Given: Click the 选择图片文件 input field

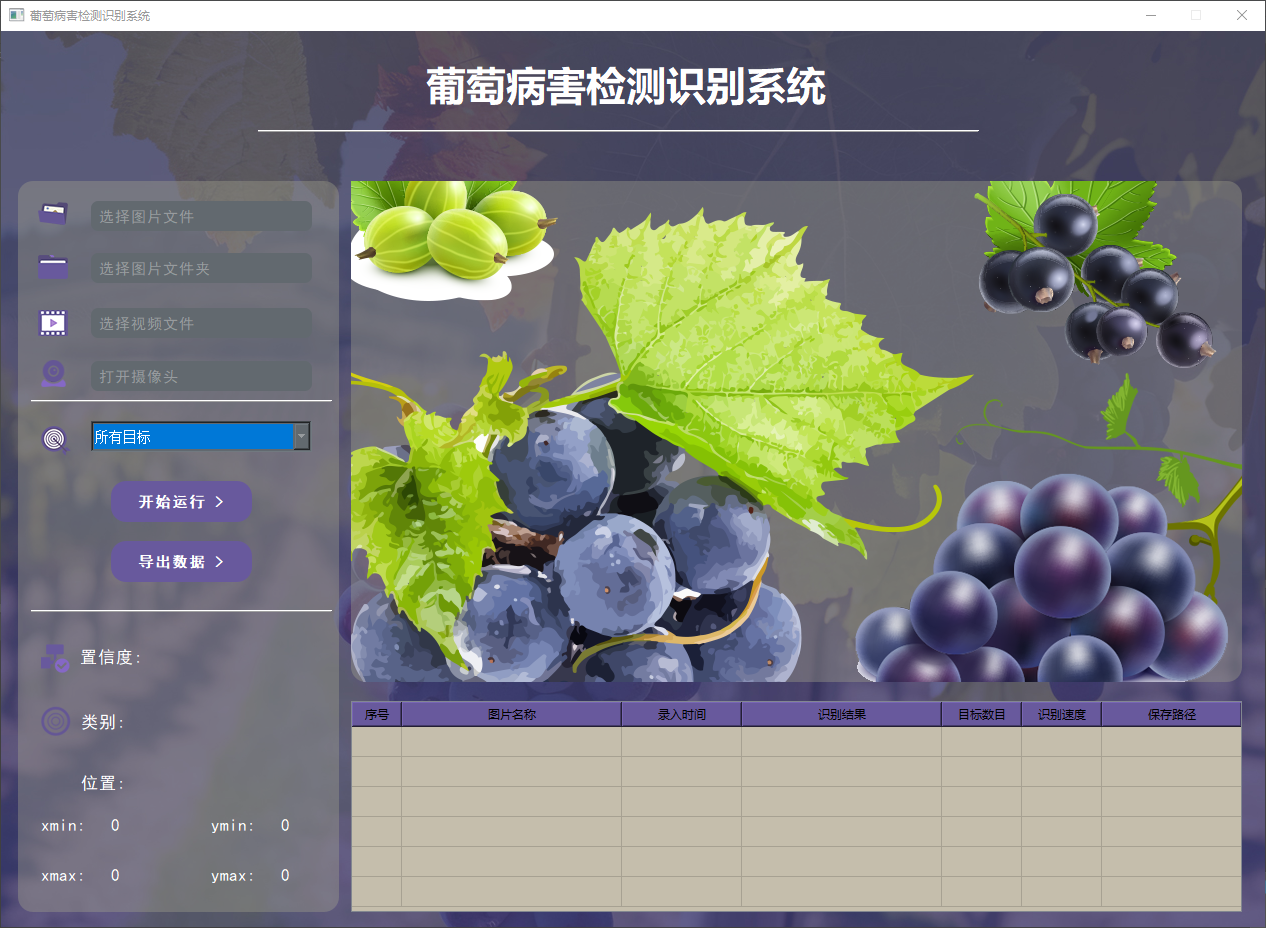Looking at the screenshot, I should click(x=201, y=216).
